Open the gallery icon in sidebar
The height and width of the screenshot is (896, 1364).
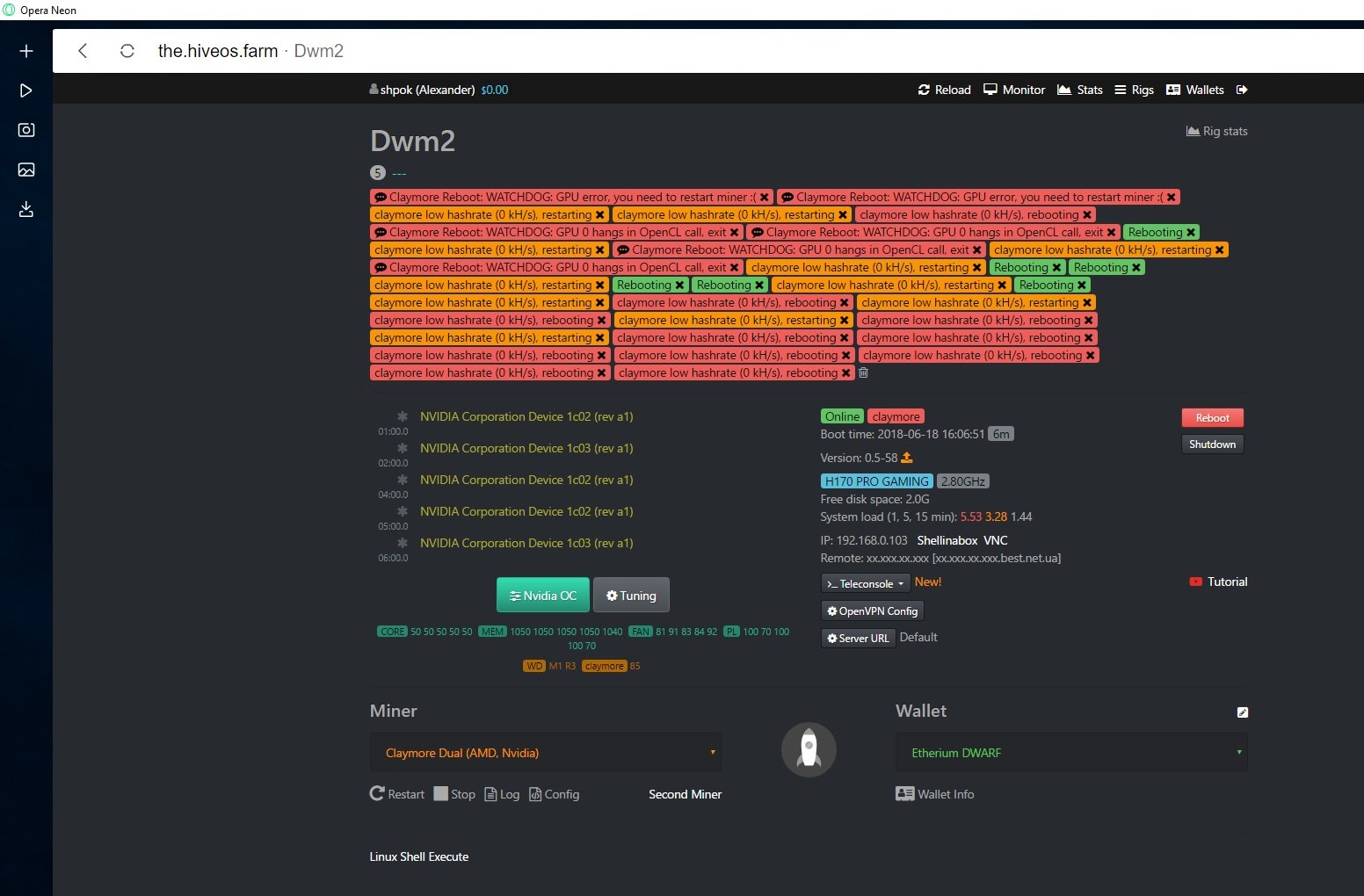coord(26,170)
